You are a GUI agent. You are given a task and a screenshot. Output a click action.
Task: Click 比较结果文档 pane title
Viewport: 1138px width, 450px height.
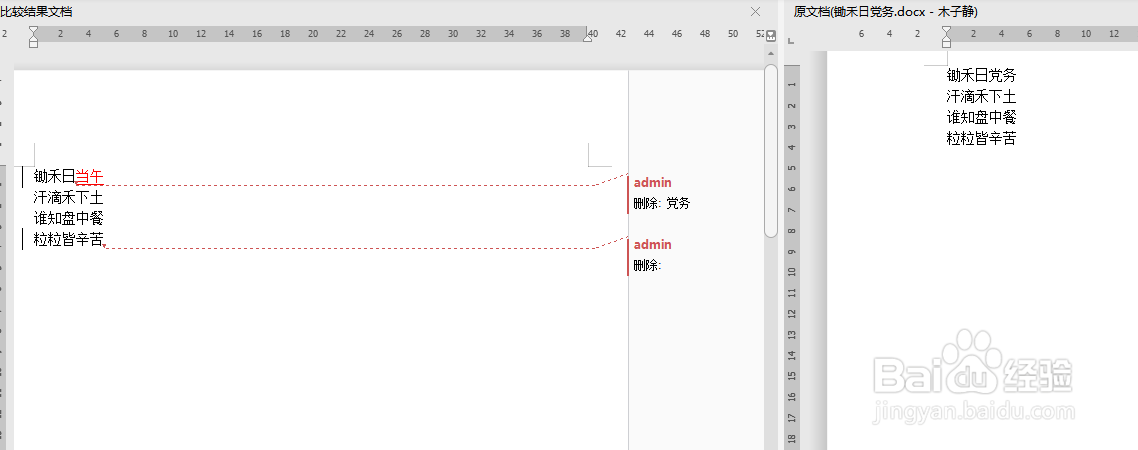coord(36,12)
